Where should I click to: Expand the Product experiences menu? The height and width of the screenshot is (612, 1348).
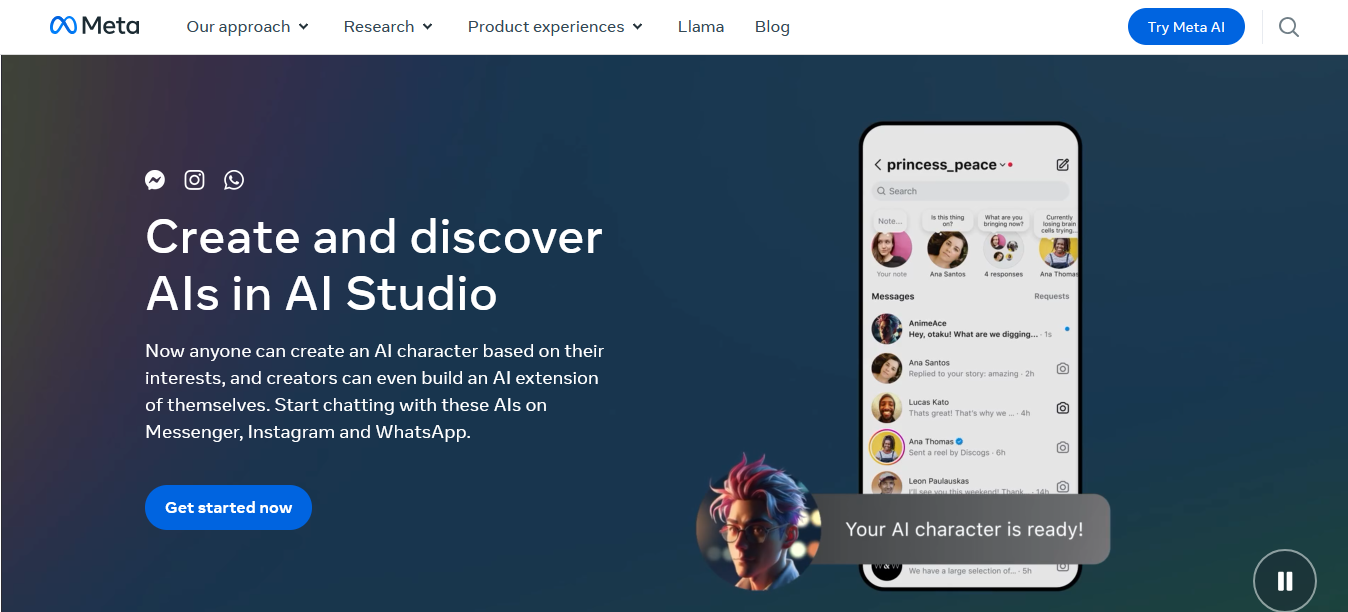pyautogui.click(x=555, y=27)
